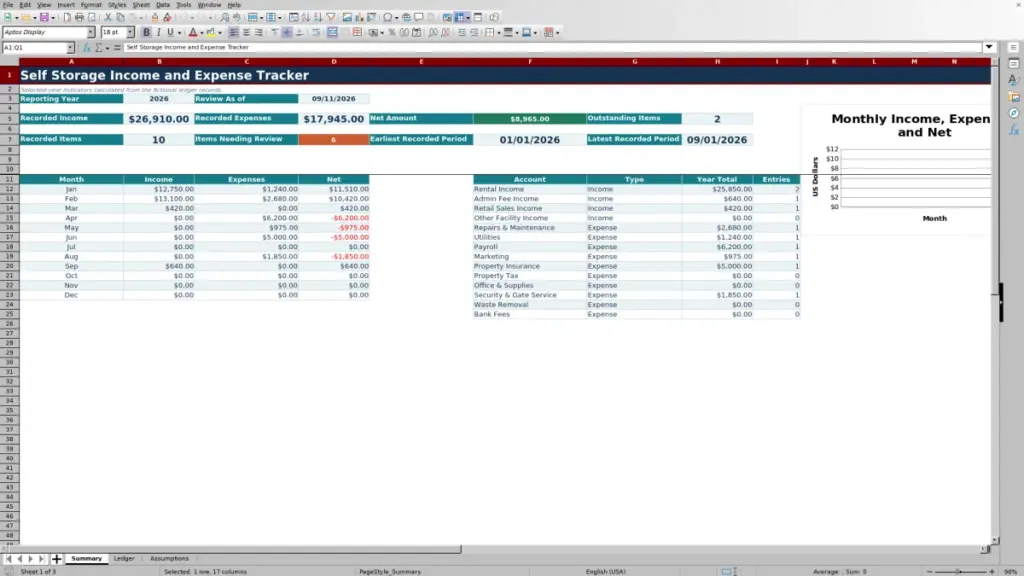Click the Merge and Center cells icon
1024x576 pixels.
tap(332, 32)
